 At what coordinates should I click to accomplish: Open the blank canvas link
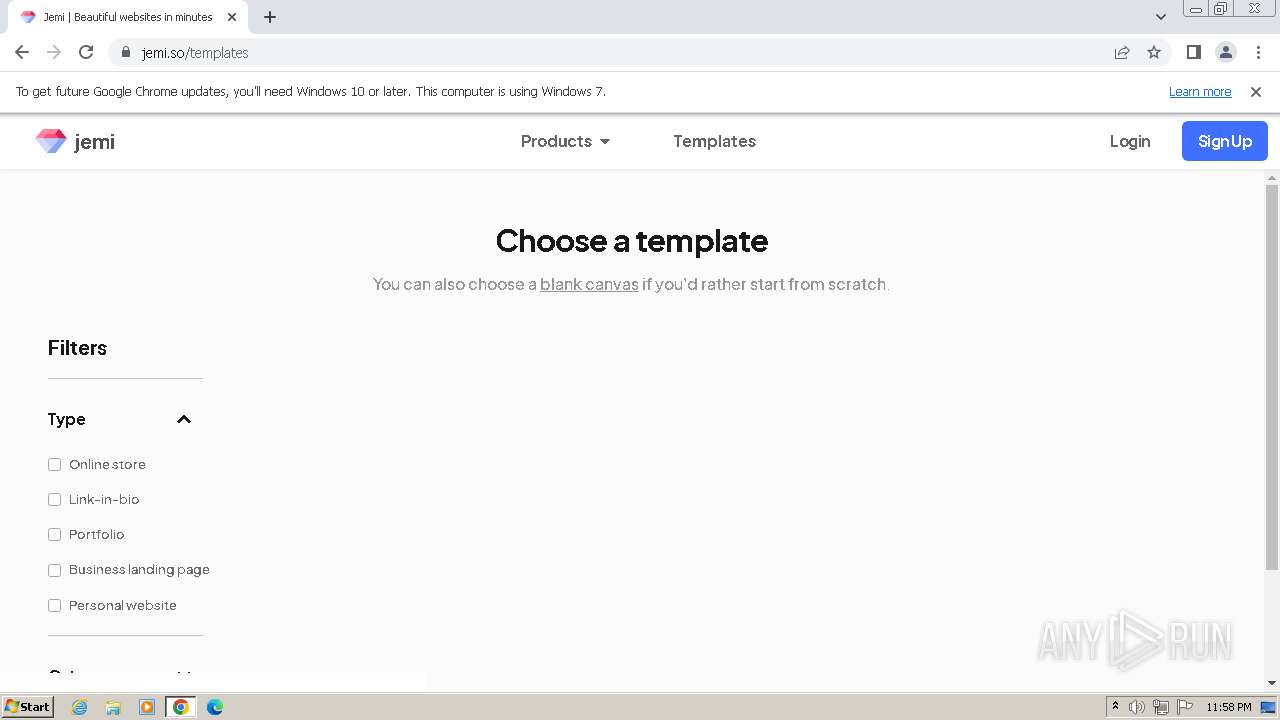tap(589, 284)
